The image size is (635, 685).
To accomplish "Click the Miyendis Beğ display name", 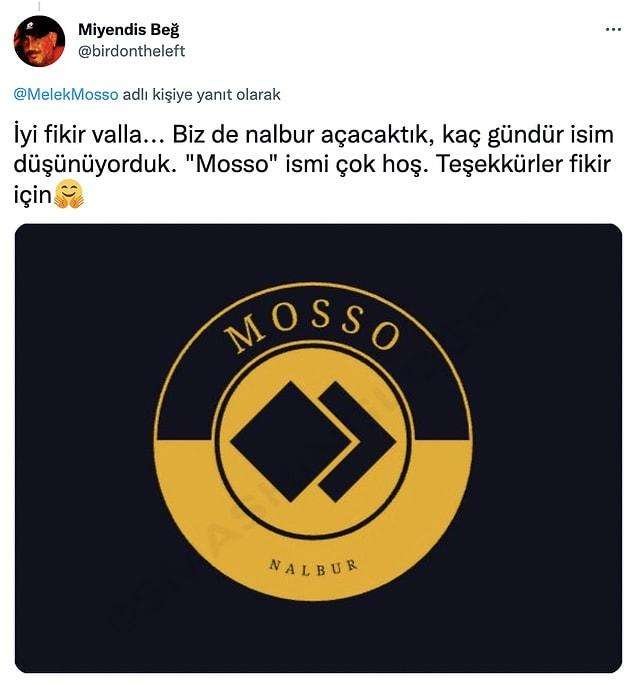I will (x=129, y=29).
